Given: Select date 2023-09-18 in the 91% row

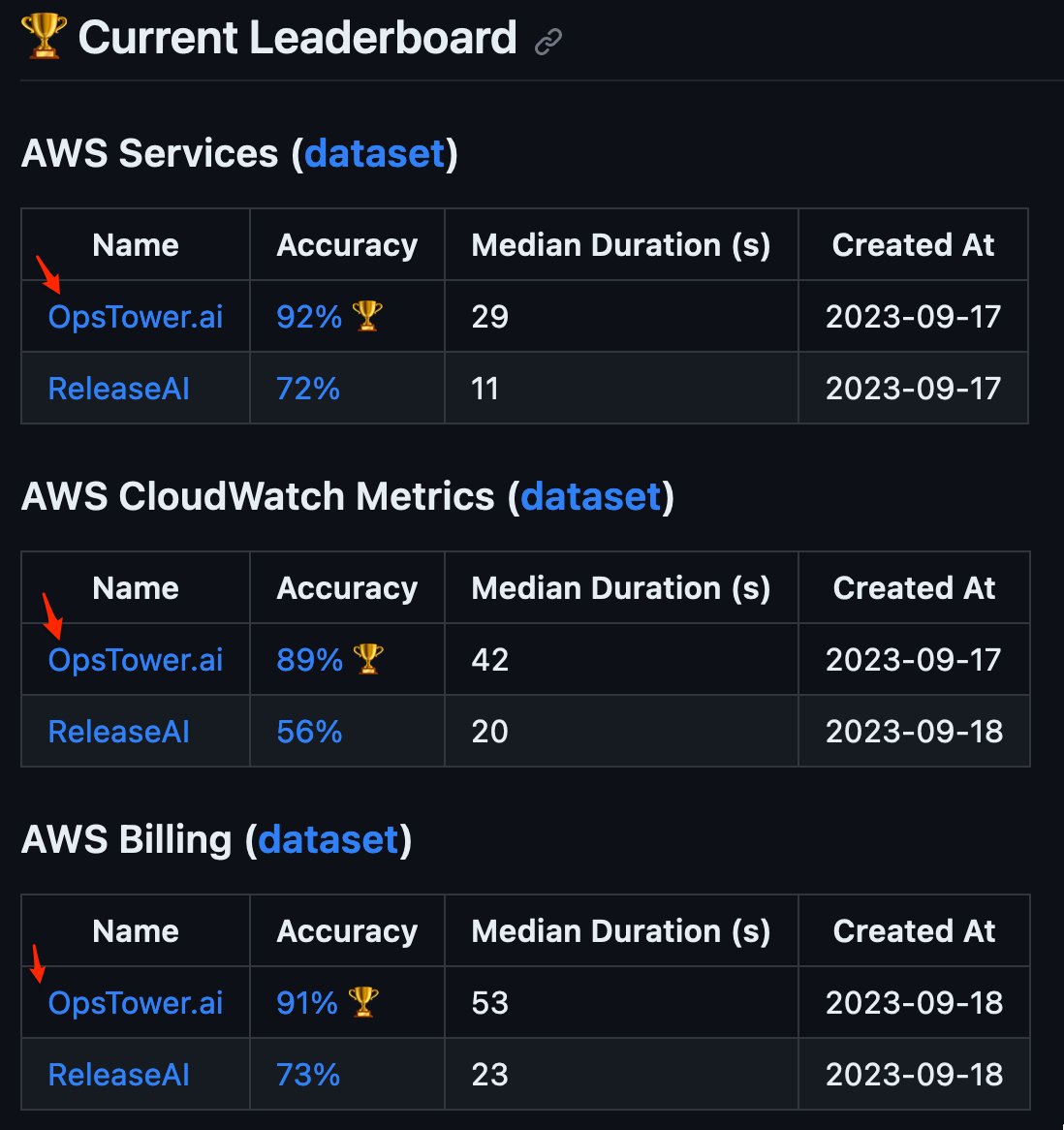Looking at the screenshot, I should pyautogui.click(x=914, y=1003).
